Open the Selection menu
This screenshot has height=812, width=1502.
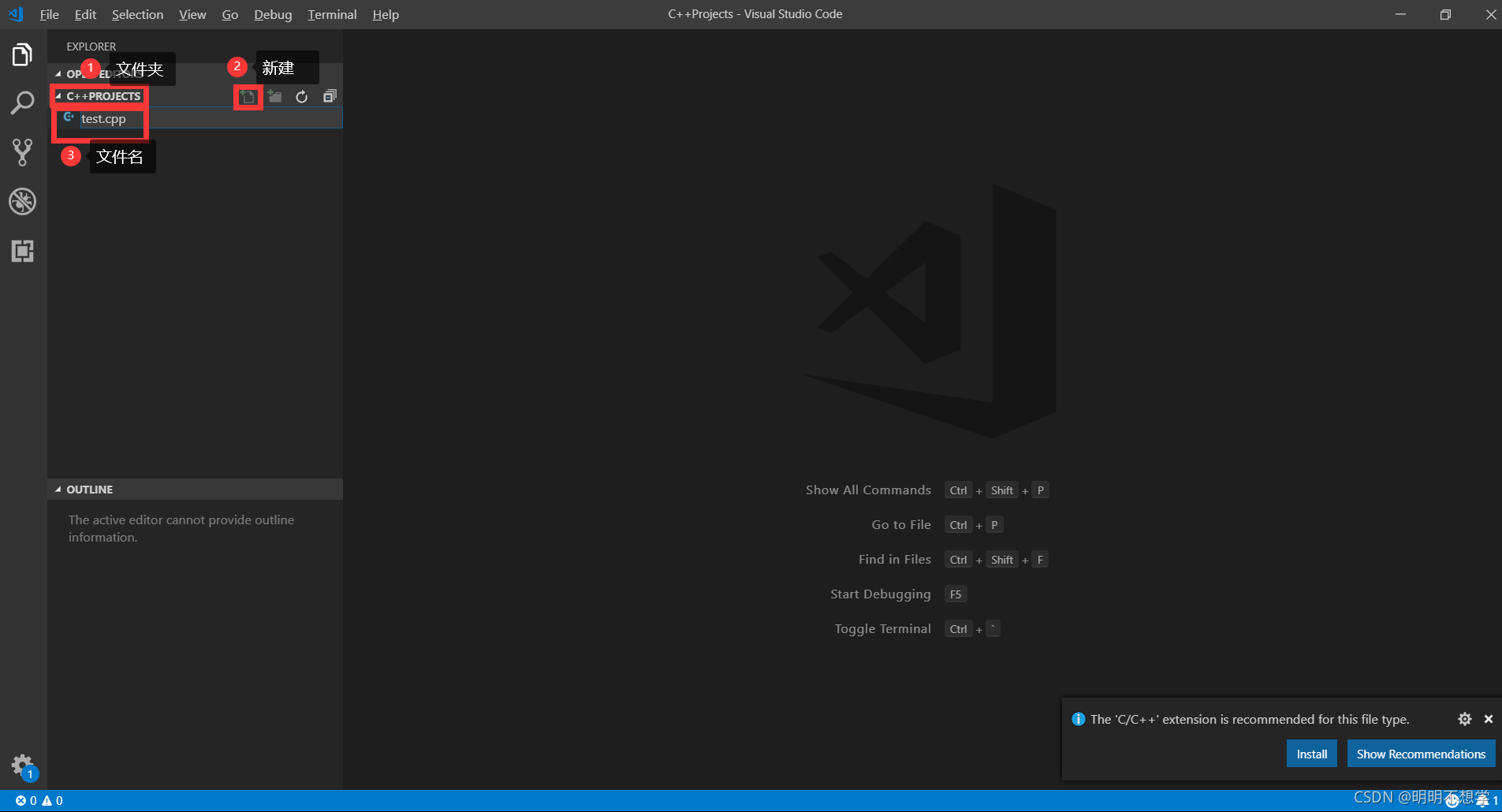137,14
